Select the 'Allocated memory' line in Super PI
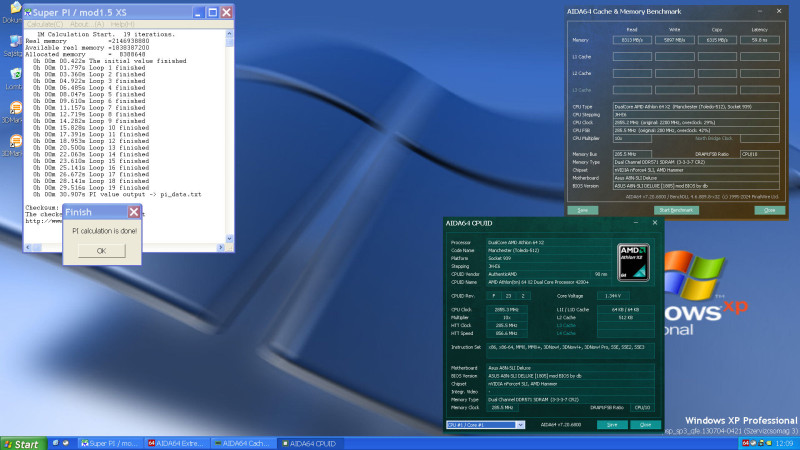Viewport: 800px width, 450px height. tap(85, 54)
